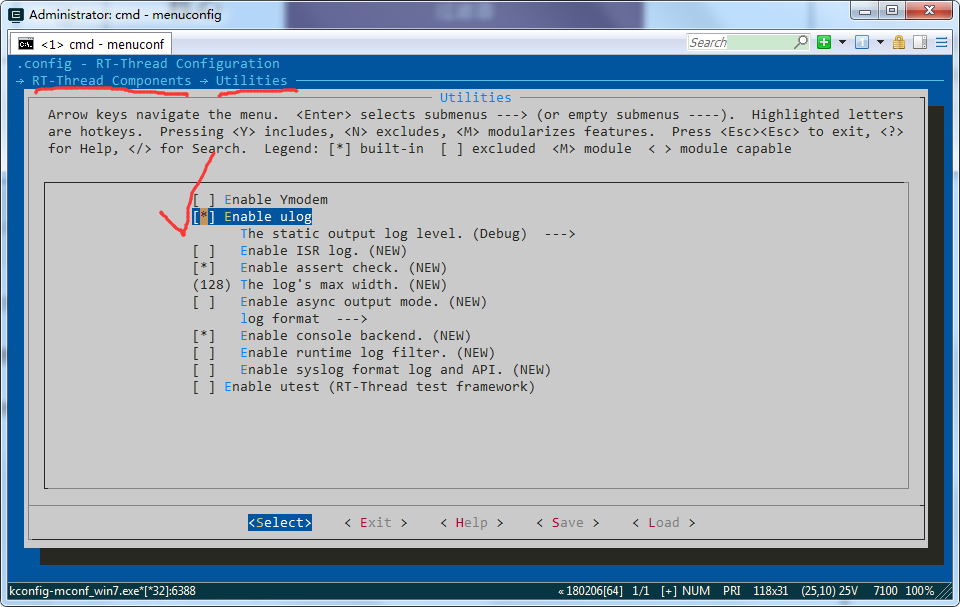Select the '<1> cmd - menuconf' tab
This screenshot has height=607, width=960.
[x=91, y=44]
